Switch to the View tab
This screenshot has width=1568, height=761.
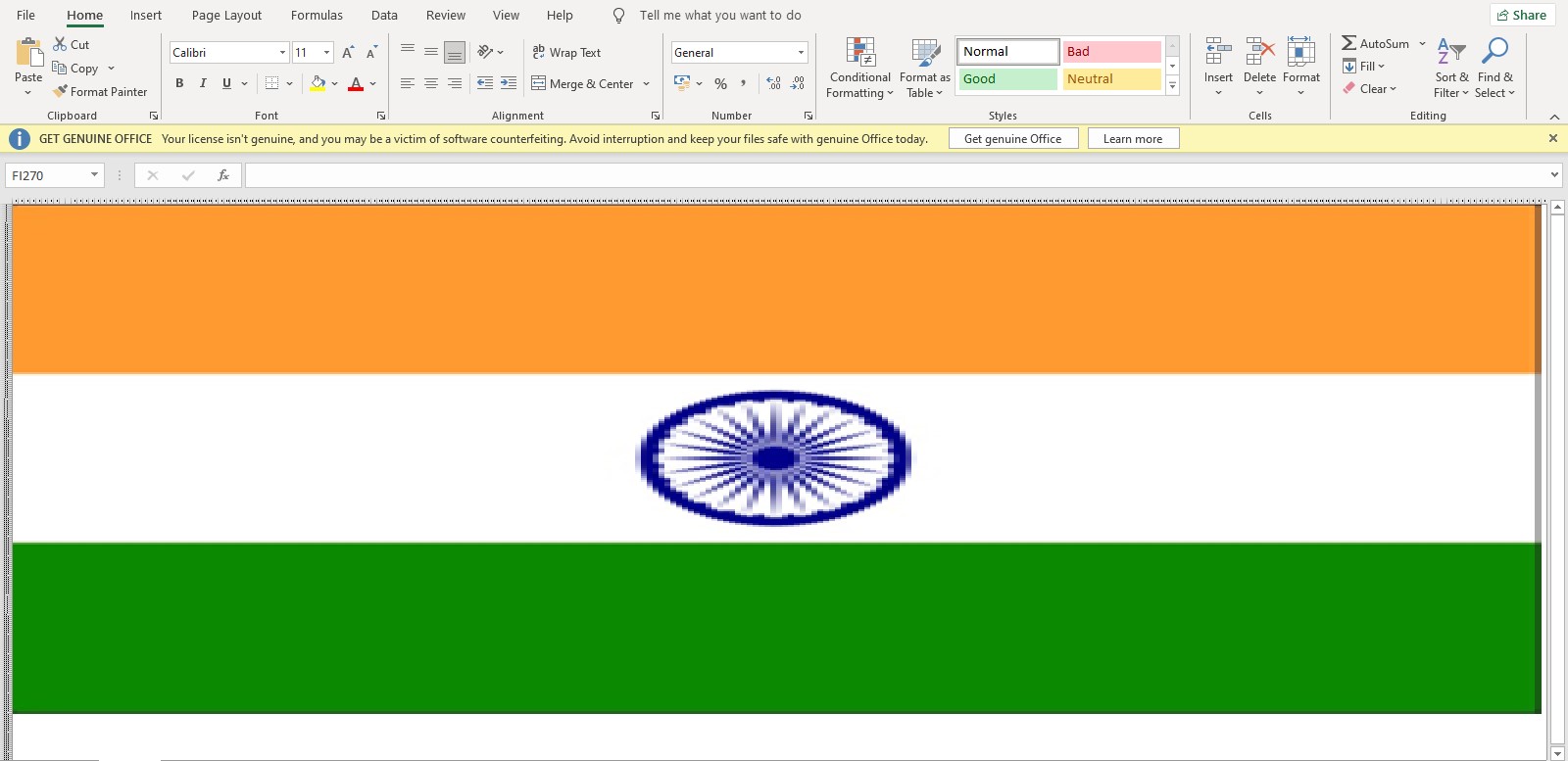[x=506, y=15]
